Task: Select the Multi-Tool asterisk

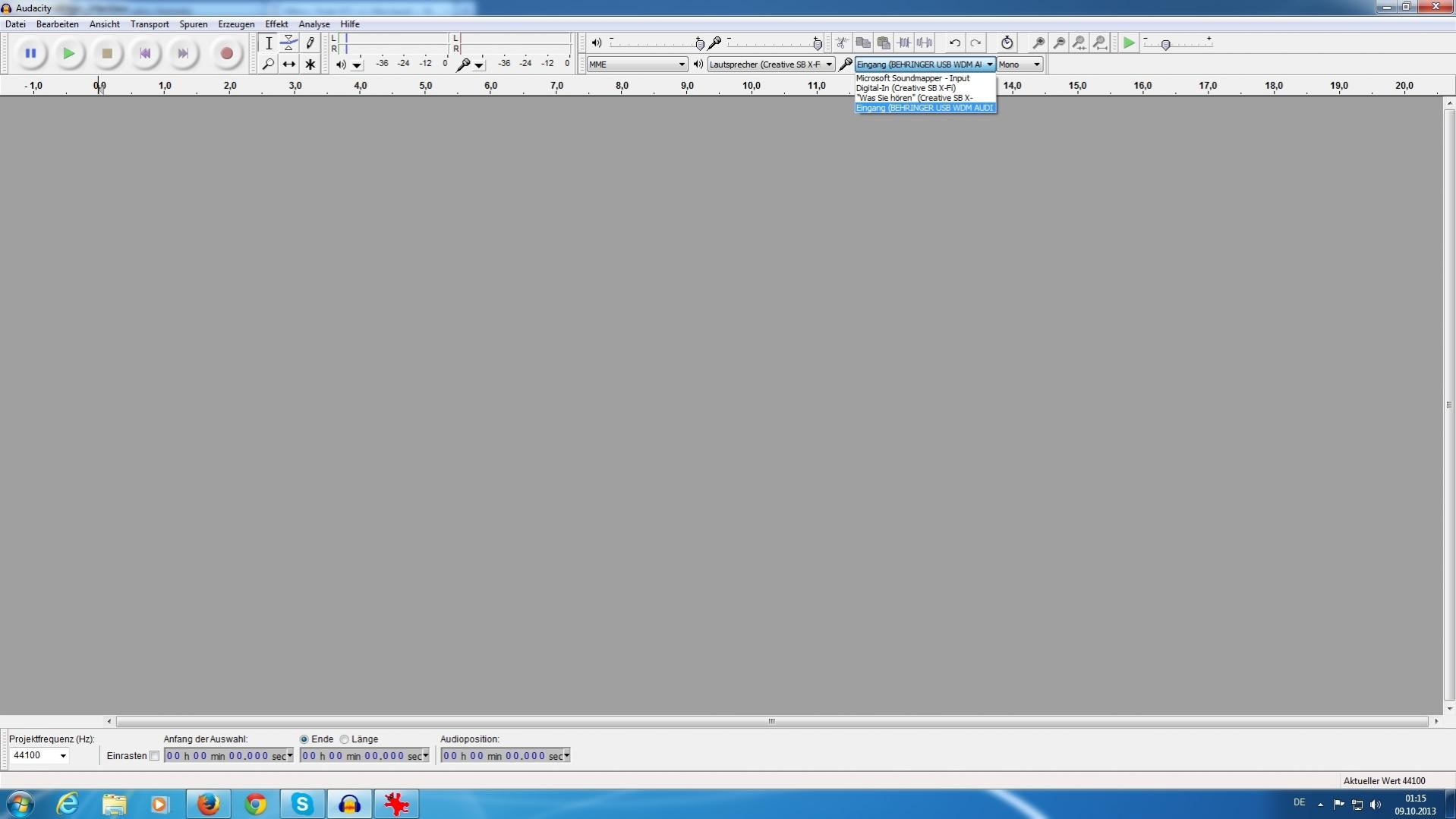Action: [x=310, y=65]
